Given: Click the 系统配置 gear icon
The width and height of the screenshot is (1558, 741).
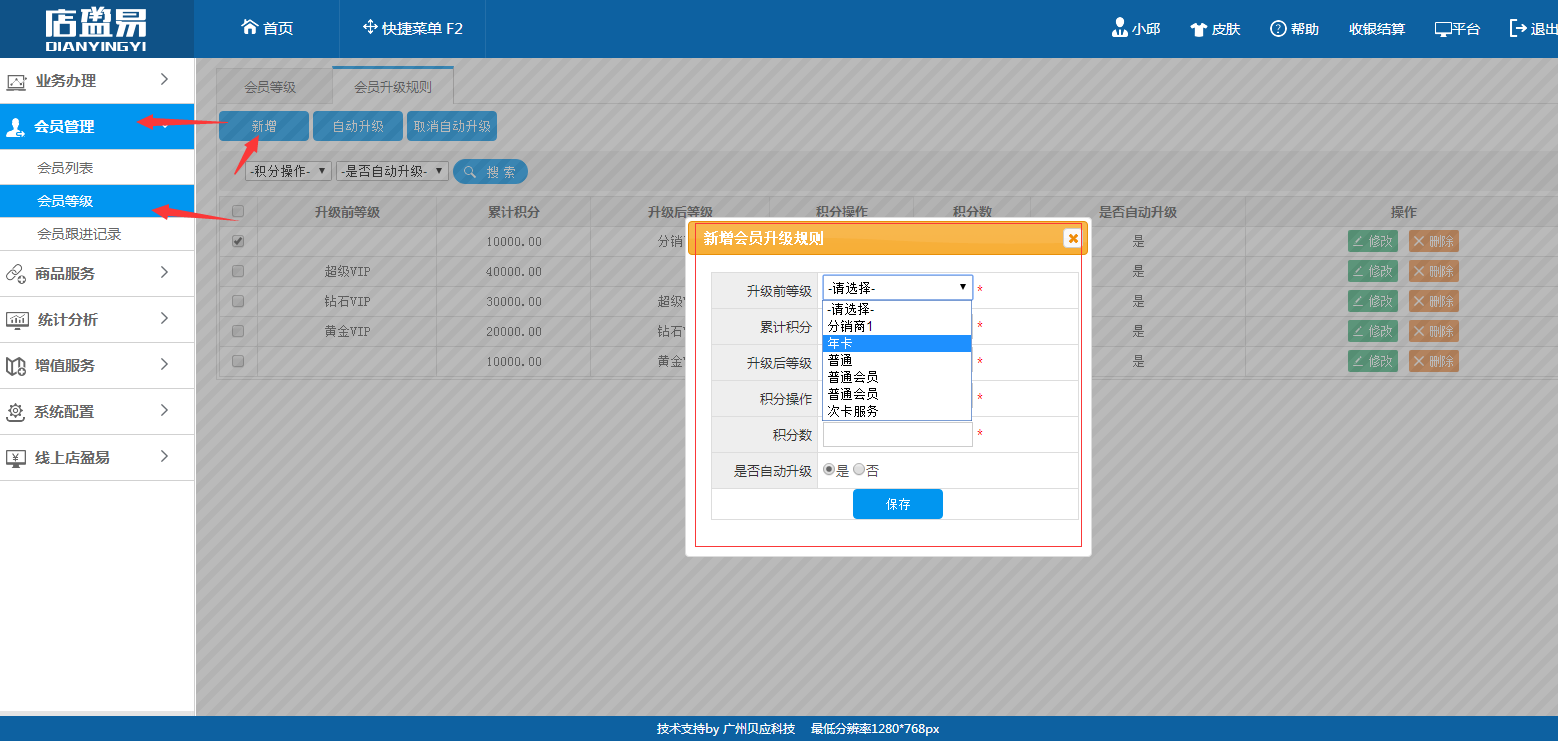Looking at the screenshot, I should point(16,412).
